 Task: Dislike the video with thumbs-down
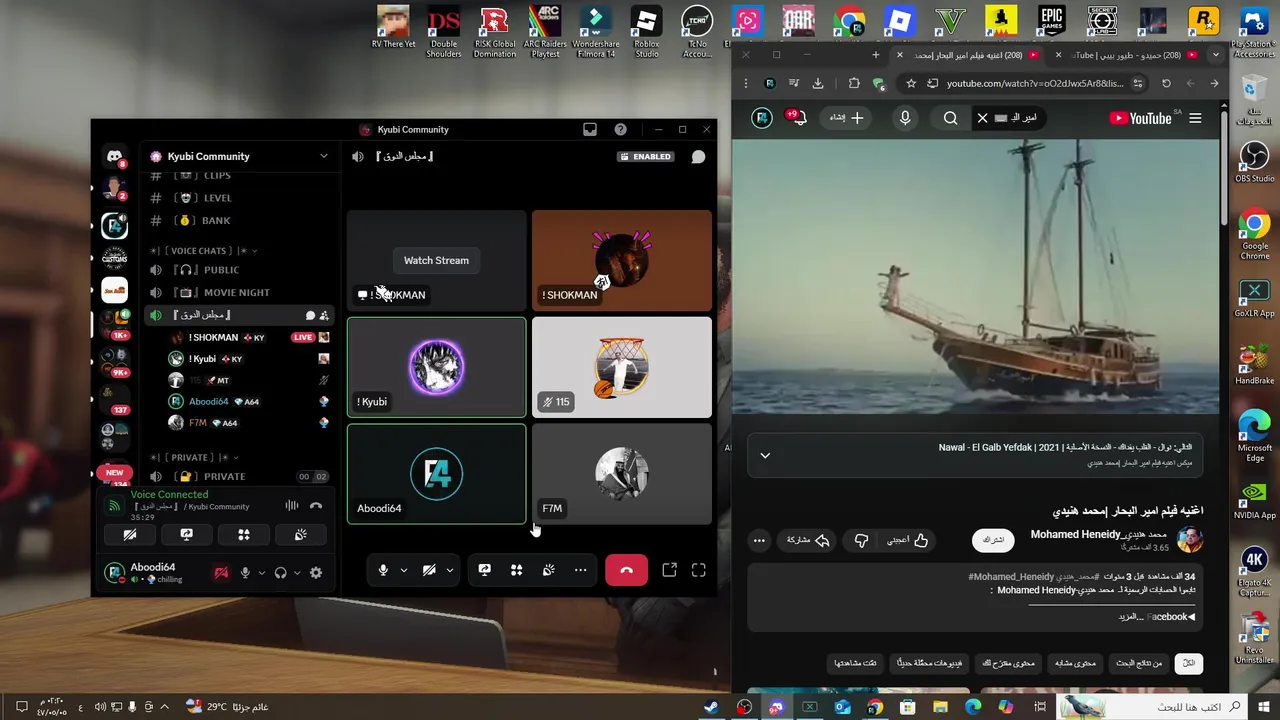coord(861,541)
